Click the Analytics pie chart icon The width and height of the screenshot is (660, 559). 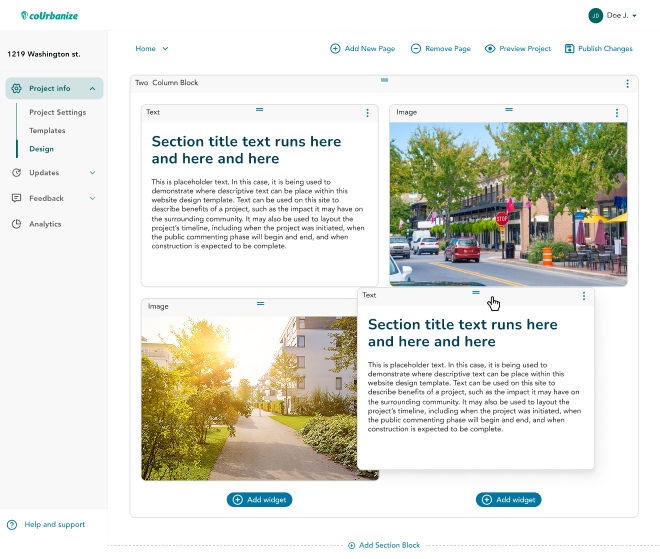pos(16,224)
